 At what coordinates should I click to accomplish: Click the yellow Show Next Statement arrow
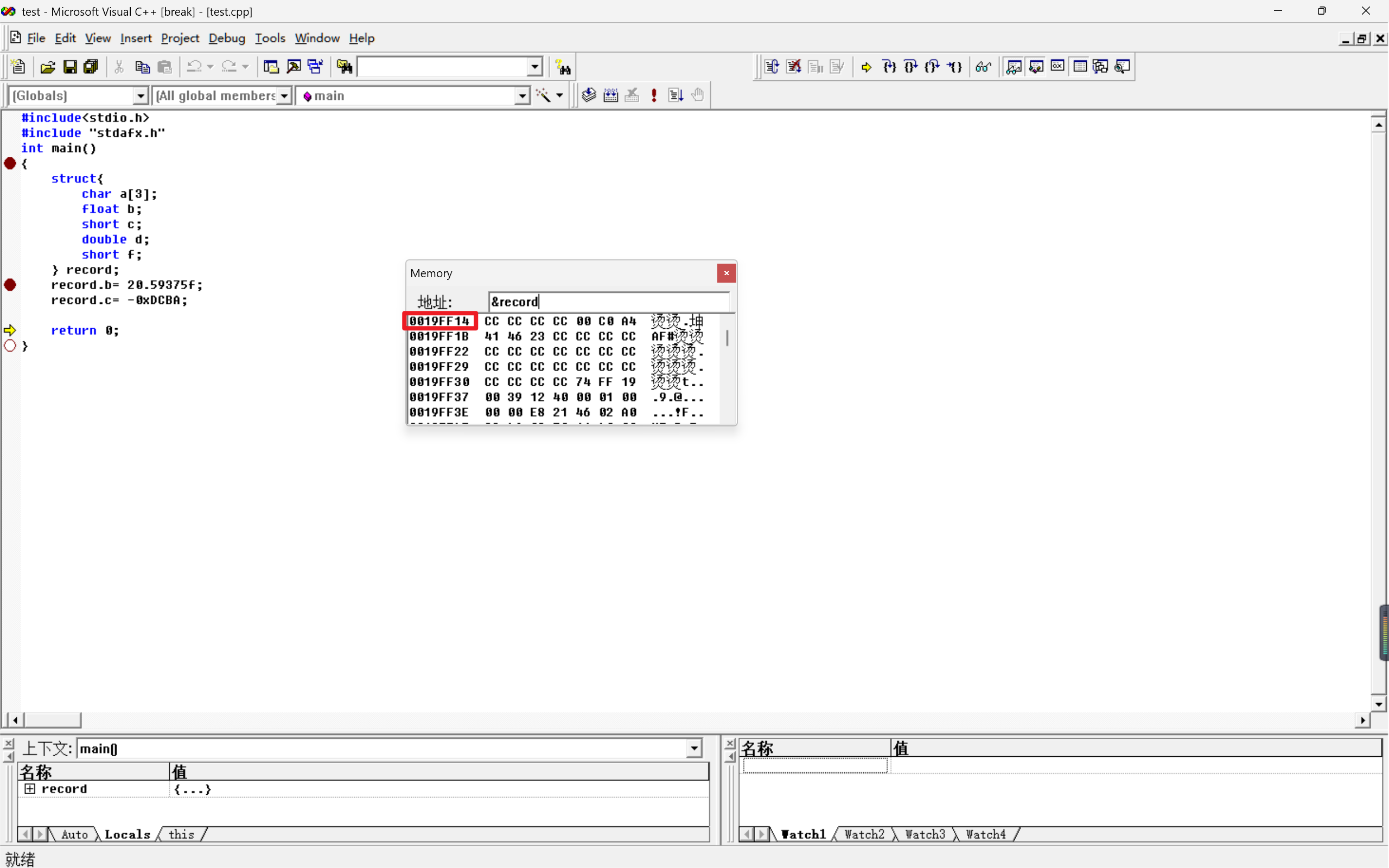coord(866,67)
